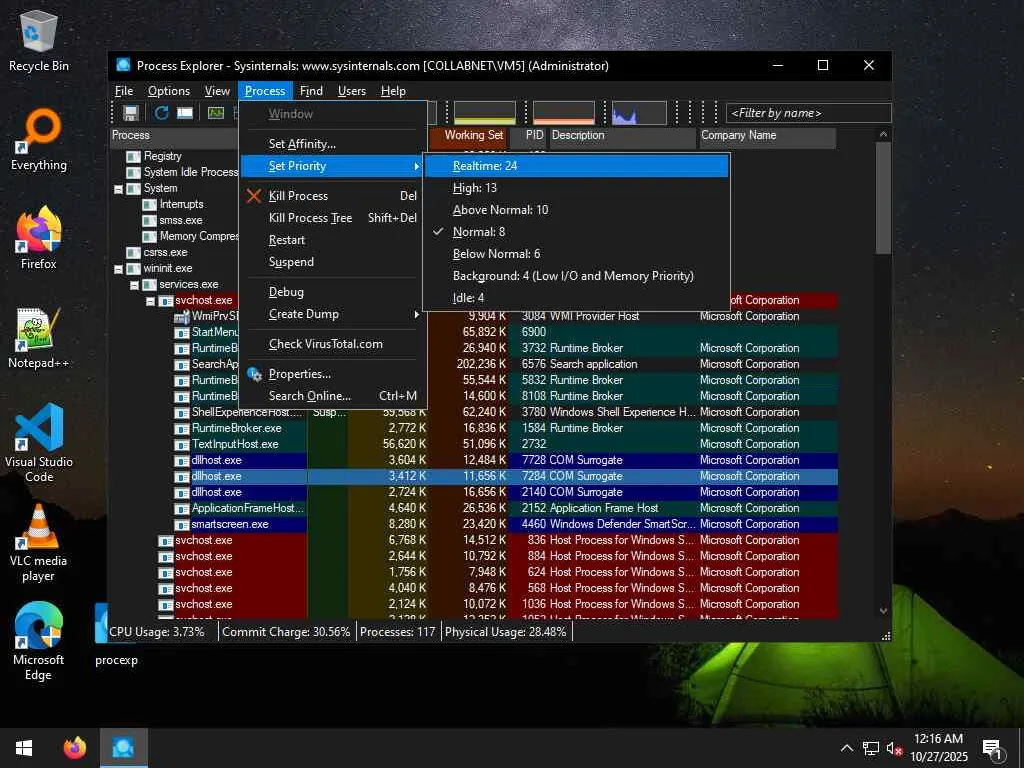Open the Find menu

coord(311,91)
